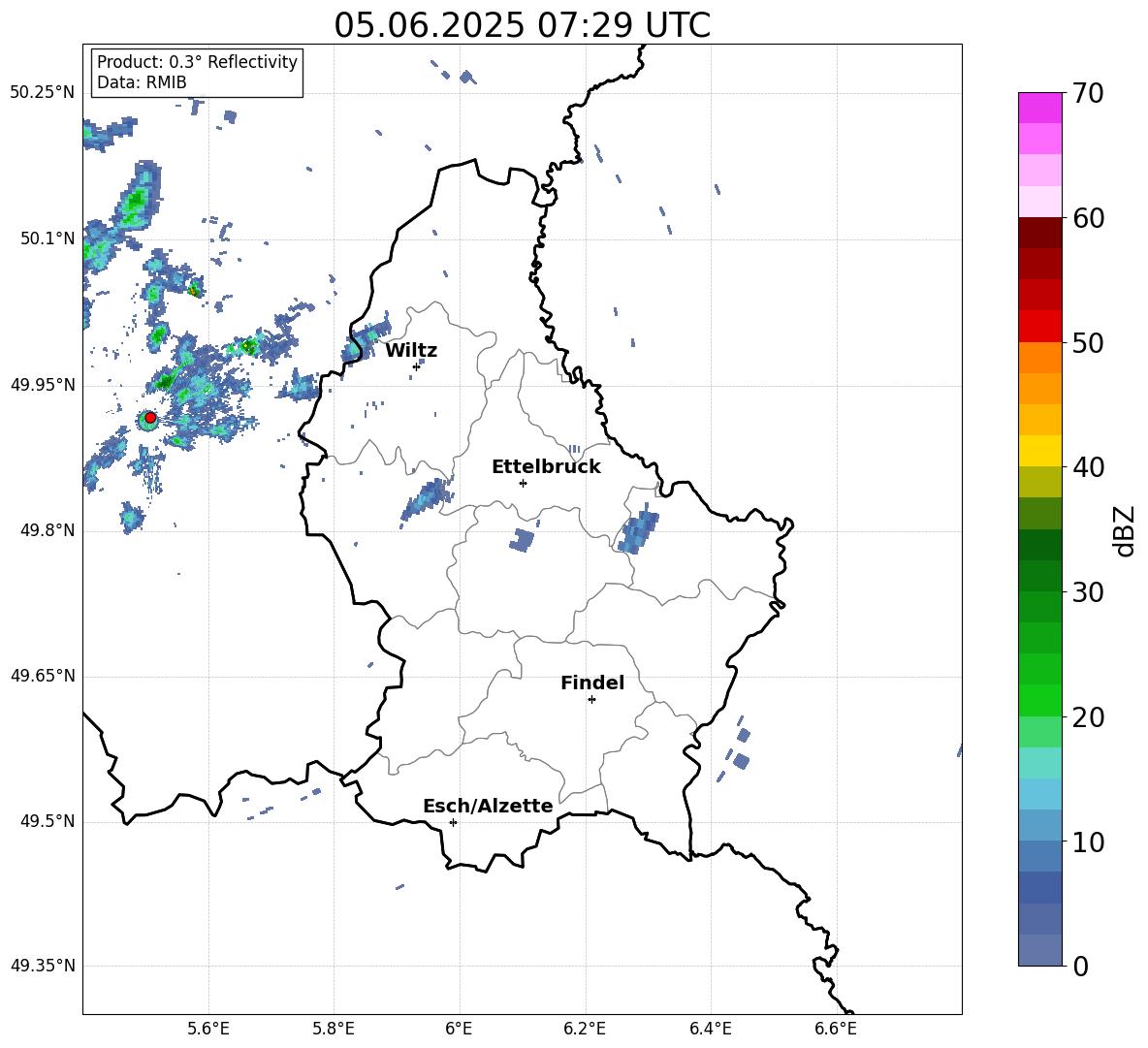Click the Ettelbruck station cross marker

click(x=523, y=483)
